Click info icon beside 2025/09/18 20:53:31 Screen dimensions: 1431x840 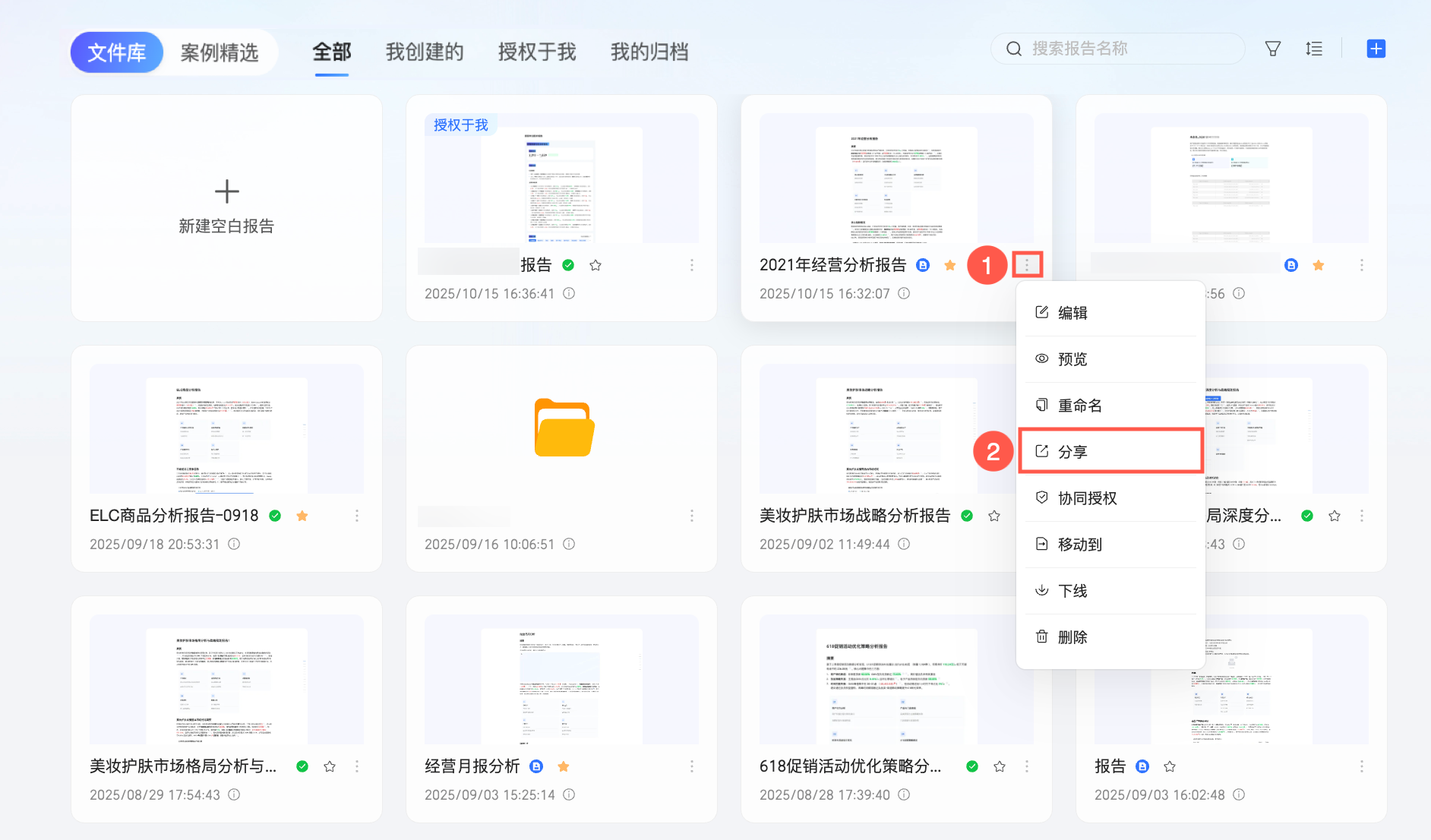click(x=234, y=544)
